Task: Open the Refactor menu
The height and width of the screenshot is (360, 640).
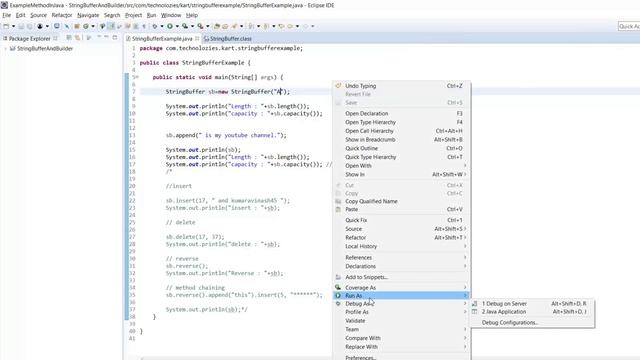Action: 62,15
